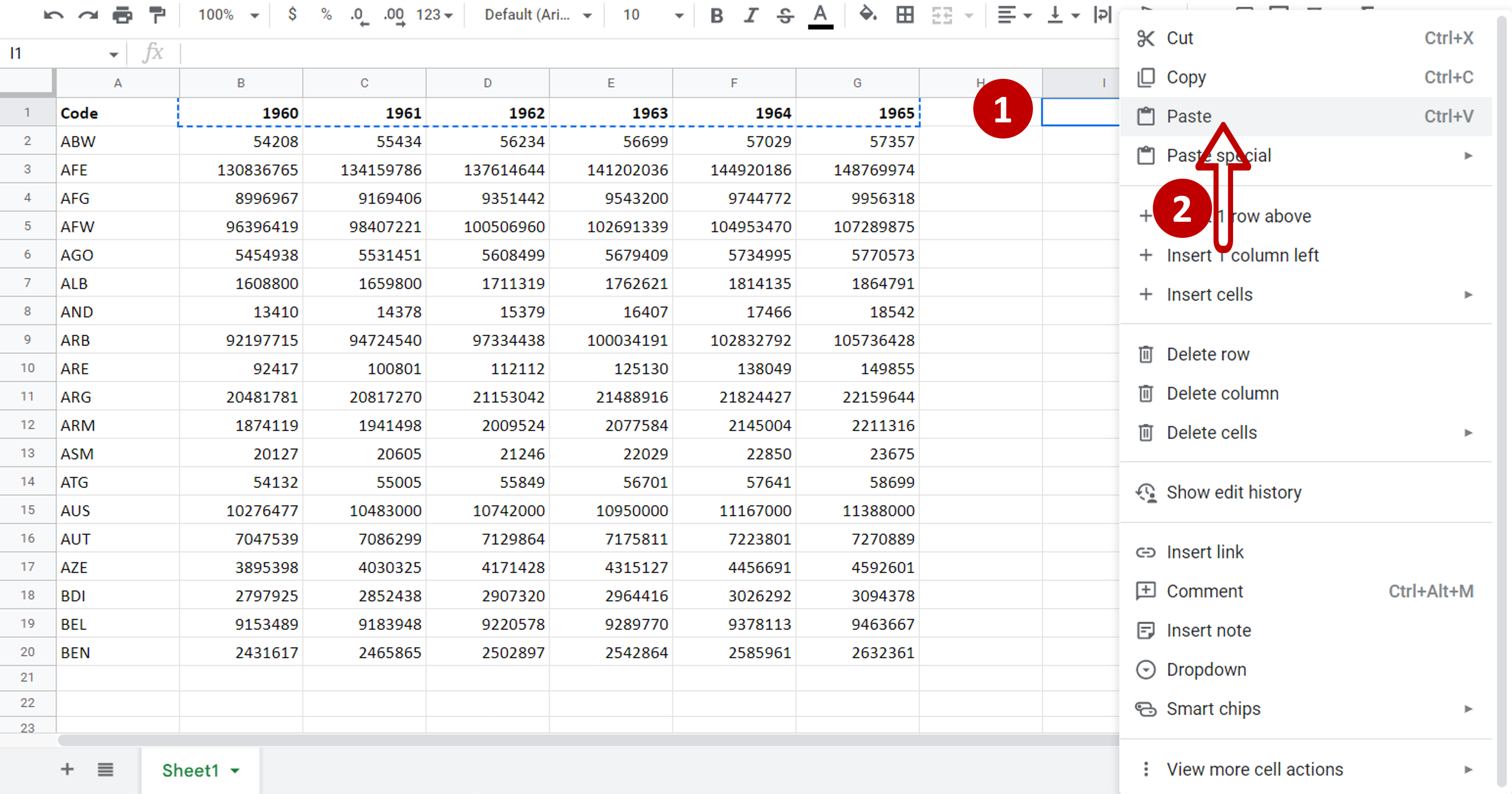The height and width of the screenshot is (794, 1512).
Task: Apply currency format
Action: (292, 15)
